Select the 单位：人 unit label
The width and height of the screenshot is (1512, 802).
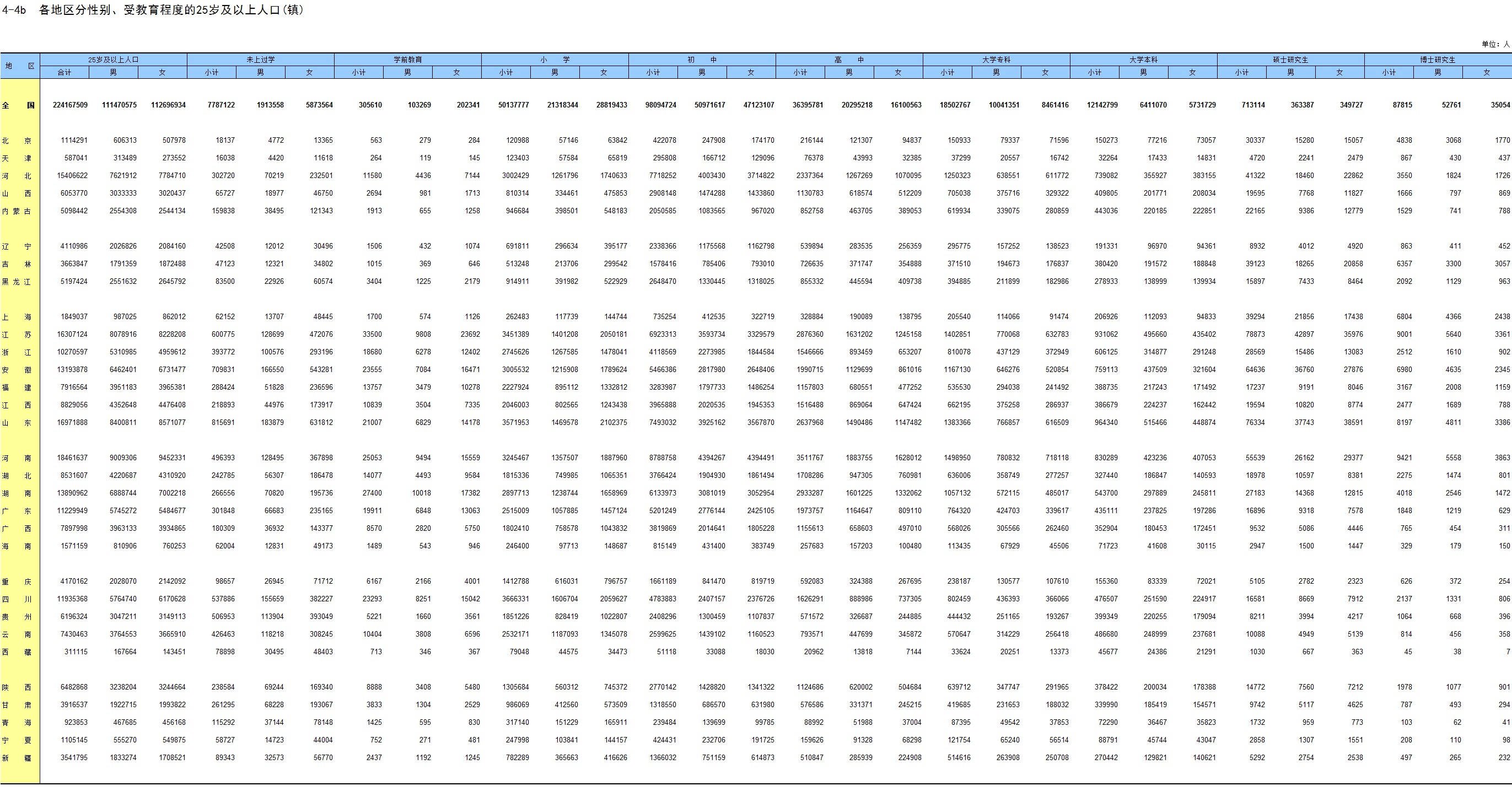(x=1494, y=44)
